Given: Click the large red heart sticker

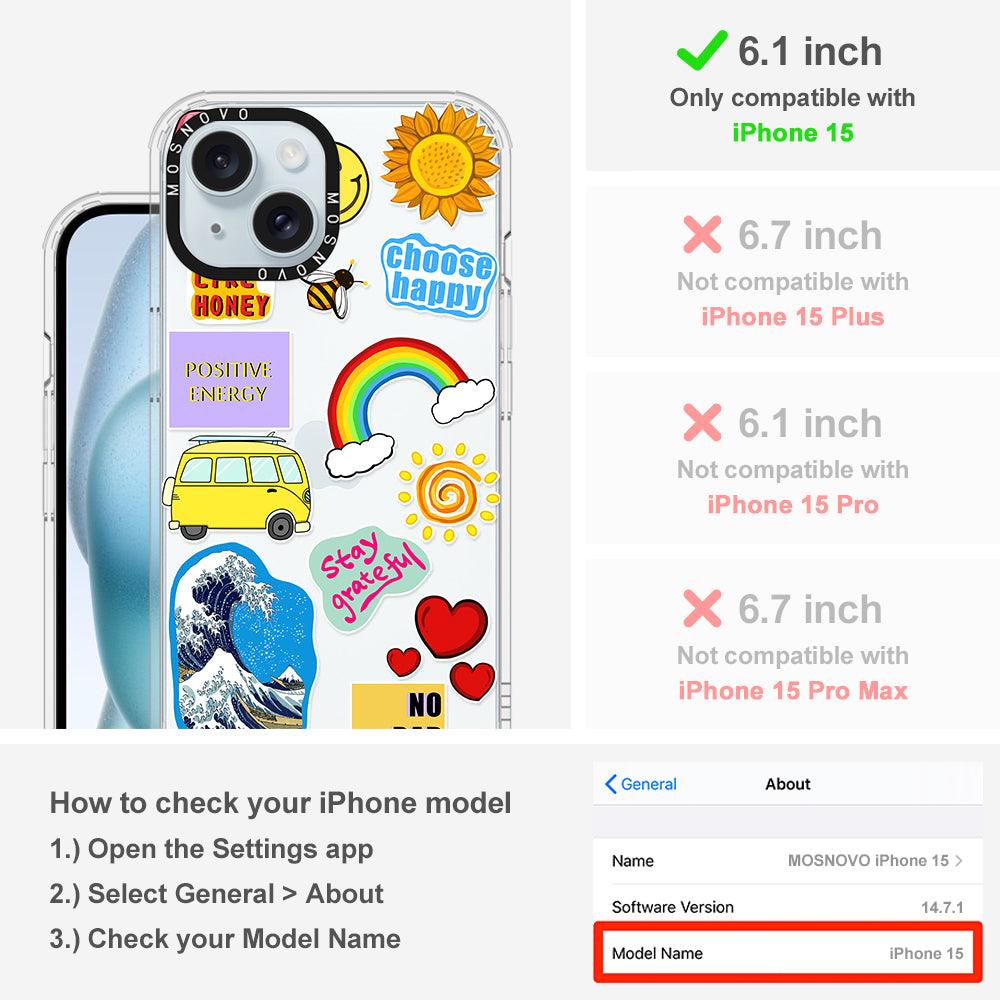Looking at the screenshot, I should [x=452, y=626].
